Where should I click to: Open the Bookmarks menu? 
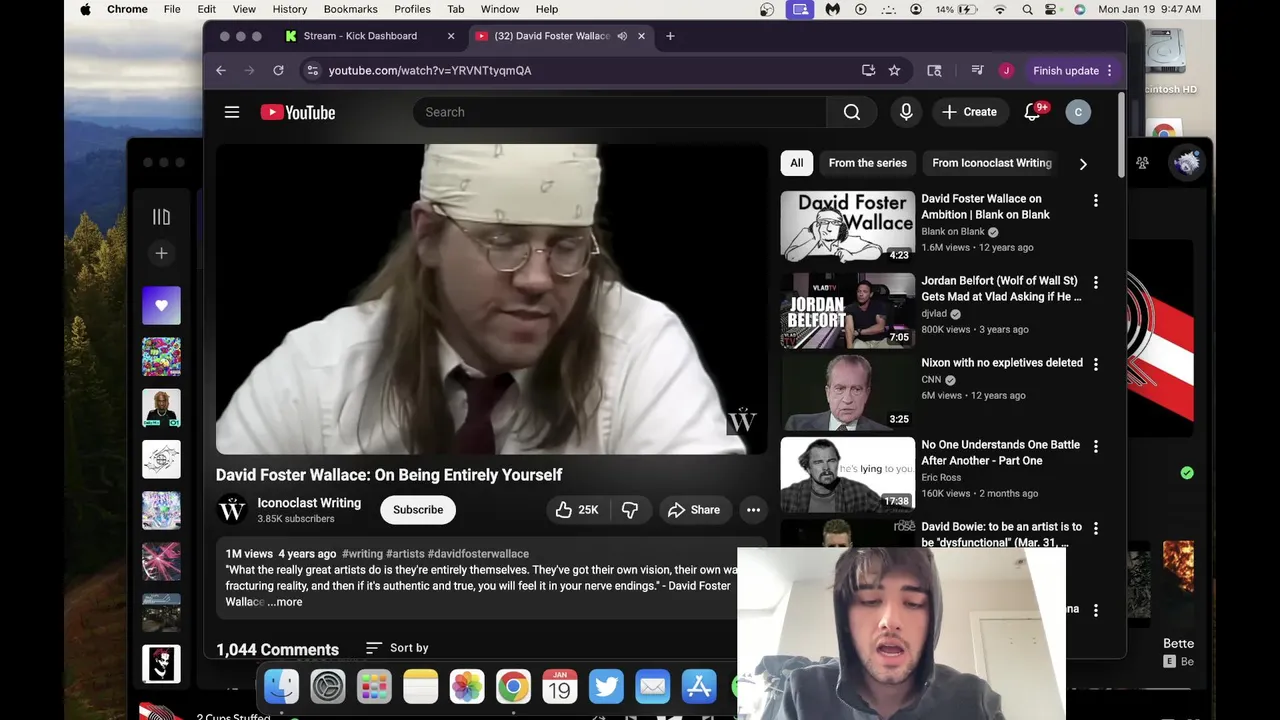(350, 9)
